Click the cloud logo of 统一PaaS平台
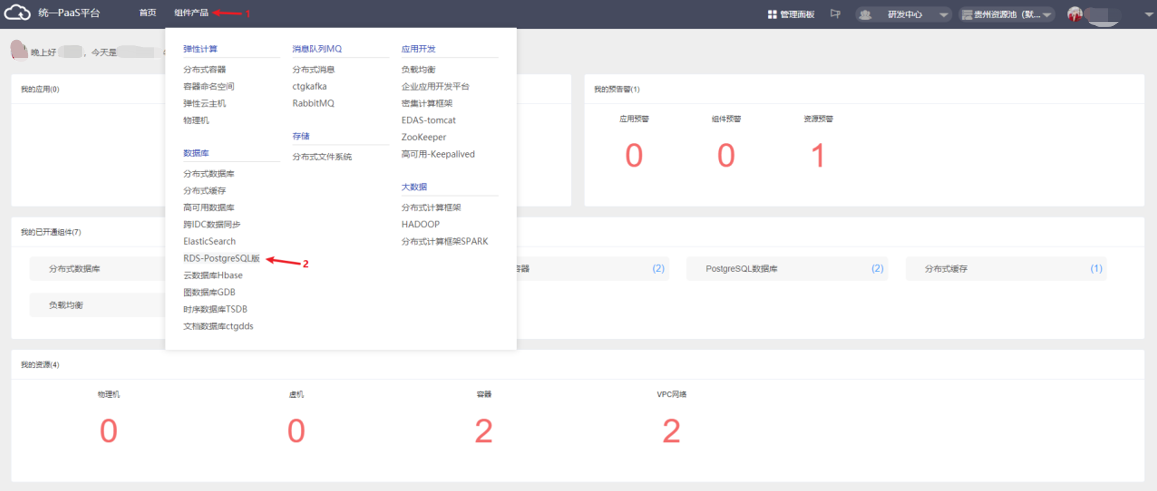Screen dimensions: 1157x491 [17, 13]
